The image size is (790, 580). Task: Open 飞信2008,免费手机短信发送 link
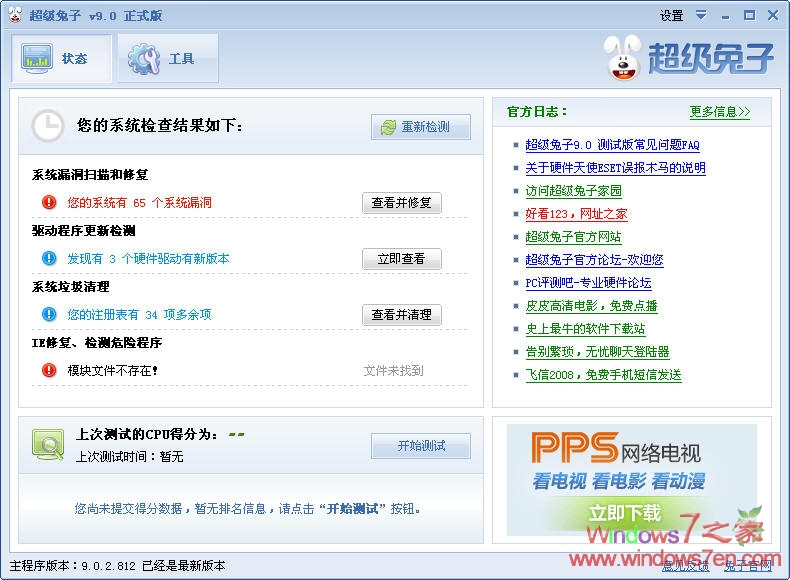tap(603, 375)
